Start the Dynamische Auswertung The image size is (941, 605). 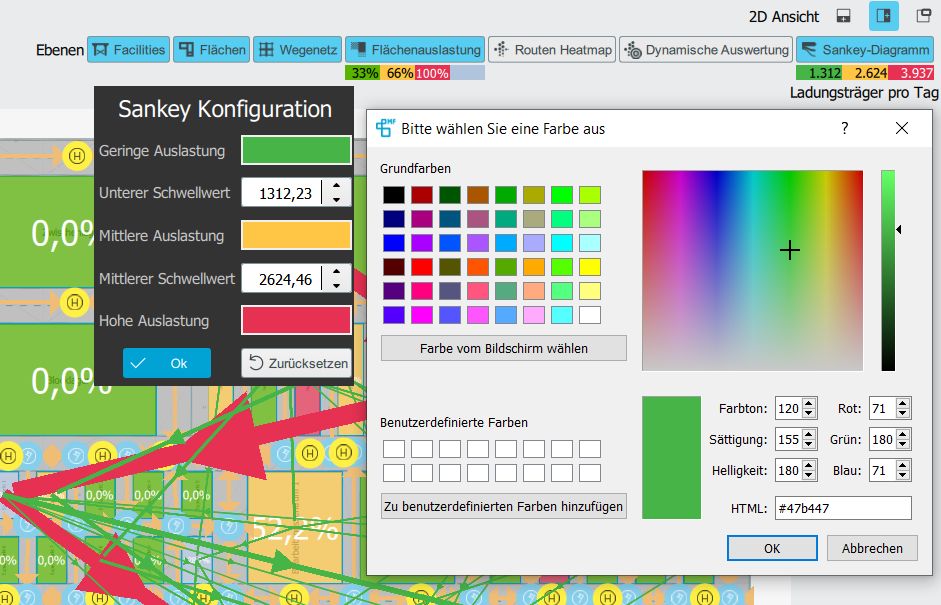(705, 49)
